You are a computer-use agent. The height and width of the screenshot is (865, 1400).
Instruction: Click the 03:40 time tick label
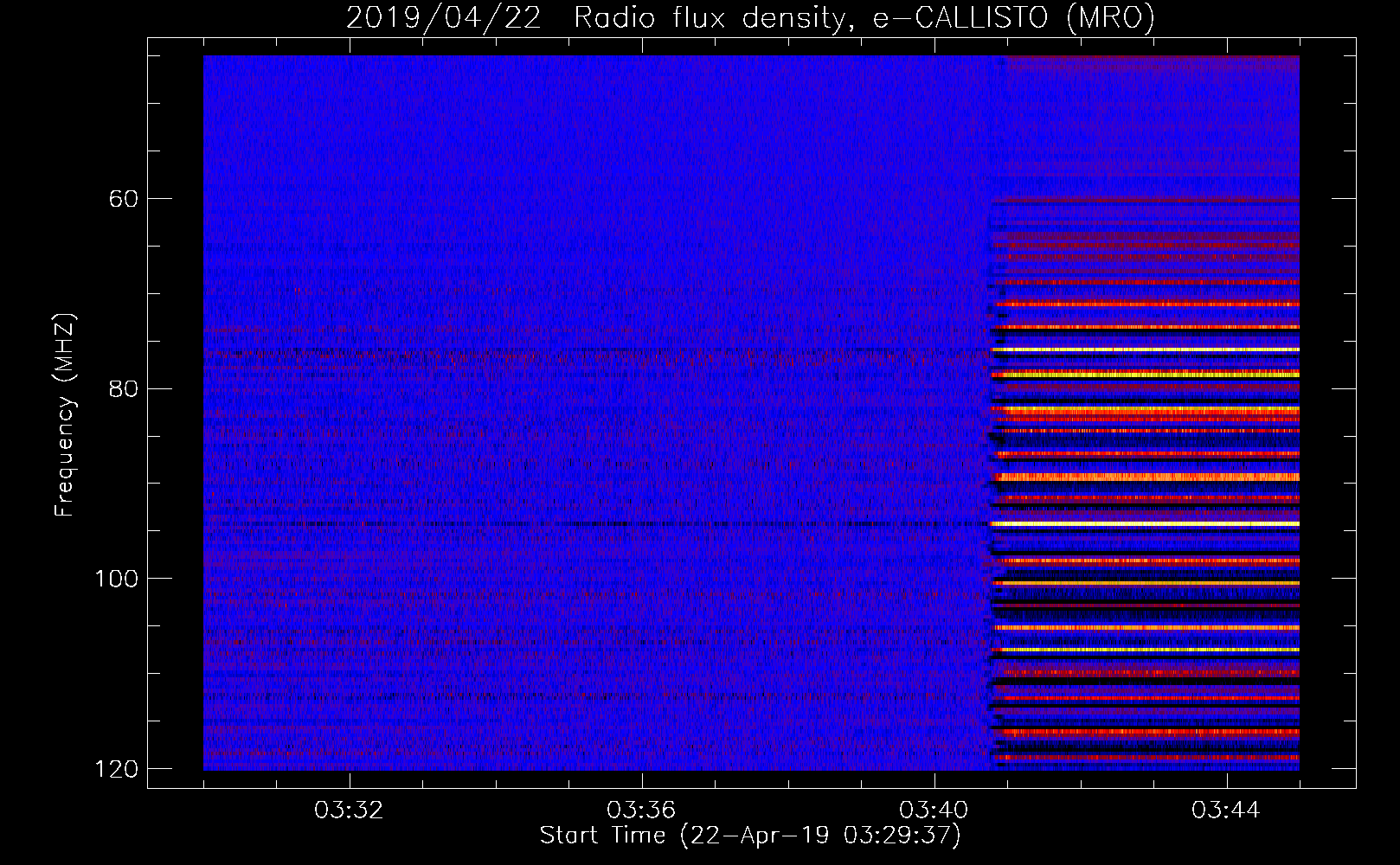[x=934, y=811]
